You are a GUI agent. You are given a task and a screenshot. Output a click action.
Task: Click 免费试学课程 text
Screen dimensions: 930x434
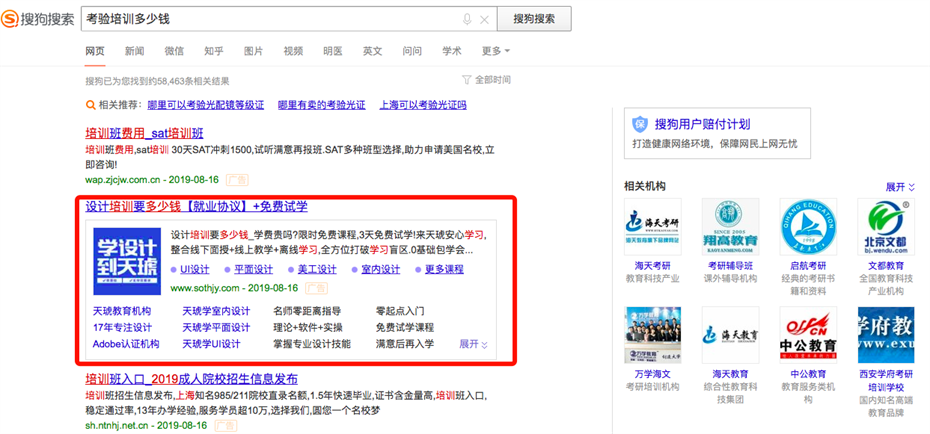(405, 327)
